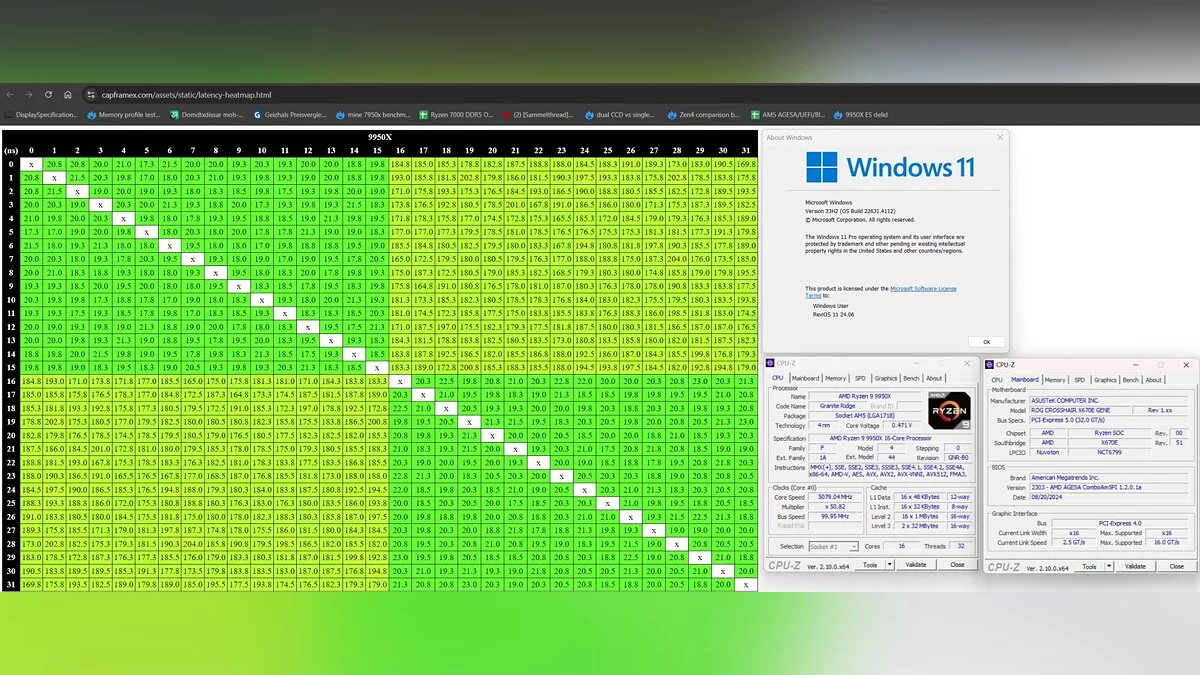Click Tools button in left CPU-Z window
1200x675 pixels.
click(x=870, y=565)
